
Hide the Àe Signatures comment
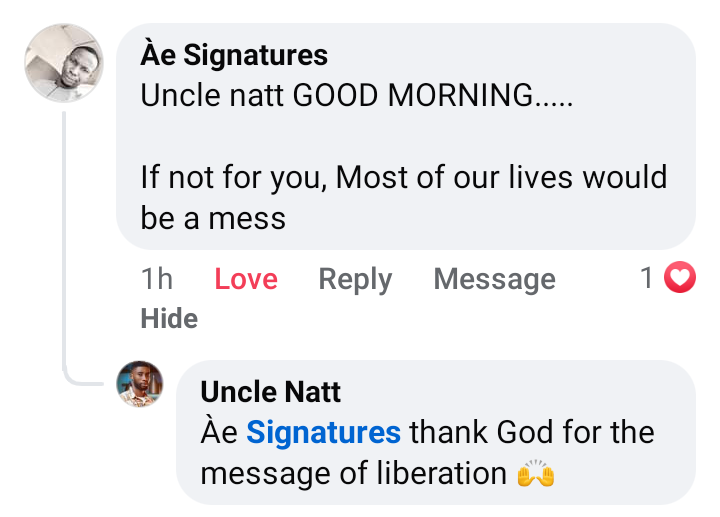coord(169,318)
